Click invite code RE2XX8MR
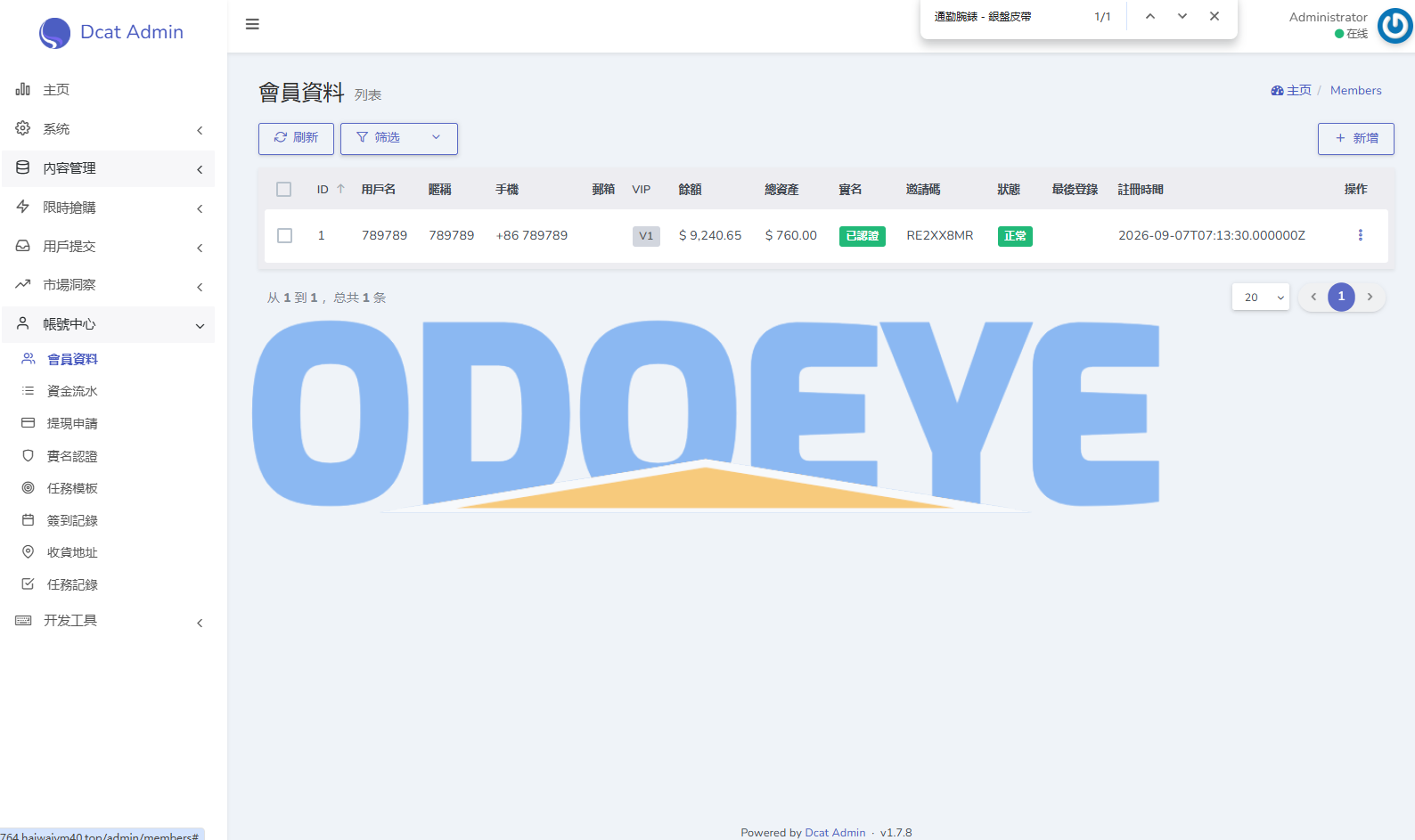Viewport: 1415px width, 840px height. [940, 236]
